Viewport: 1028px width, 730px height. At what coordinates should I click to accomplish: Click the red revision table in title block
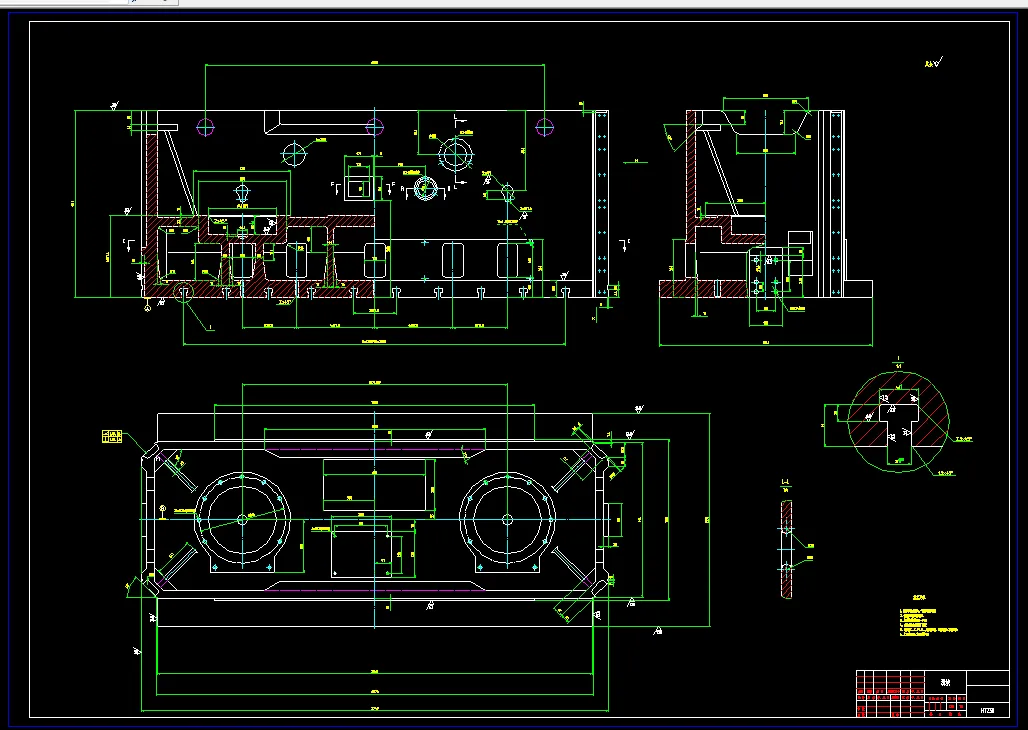(890, 693)
